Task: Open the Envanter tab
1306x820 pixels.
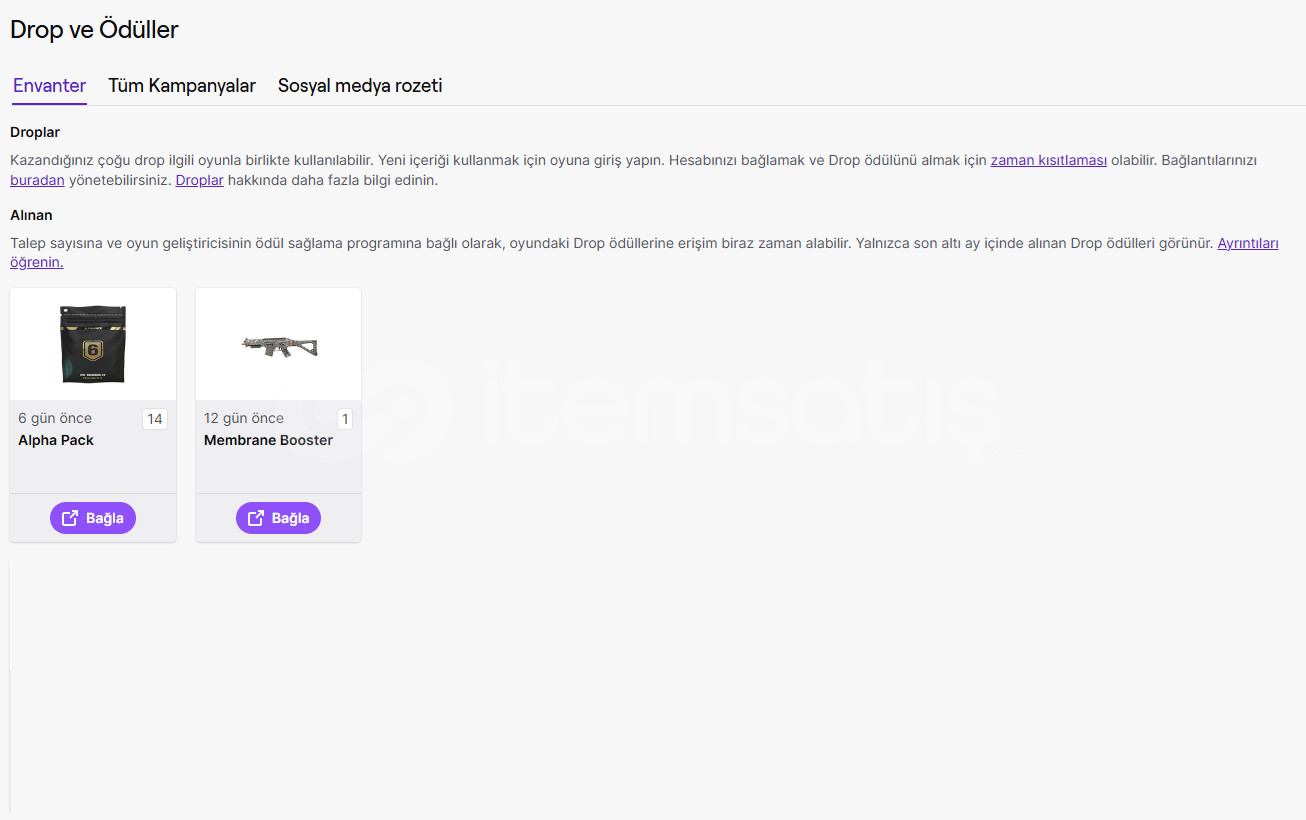Action: click(49, 86)
